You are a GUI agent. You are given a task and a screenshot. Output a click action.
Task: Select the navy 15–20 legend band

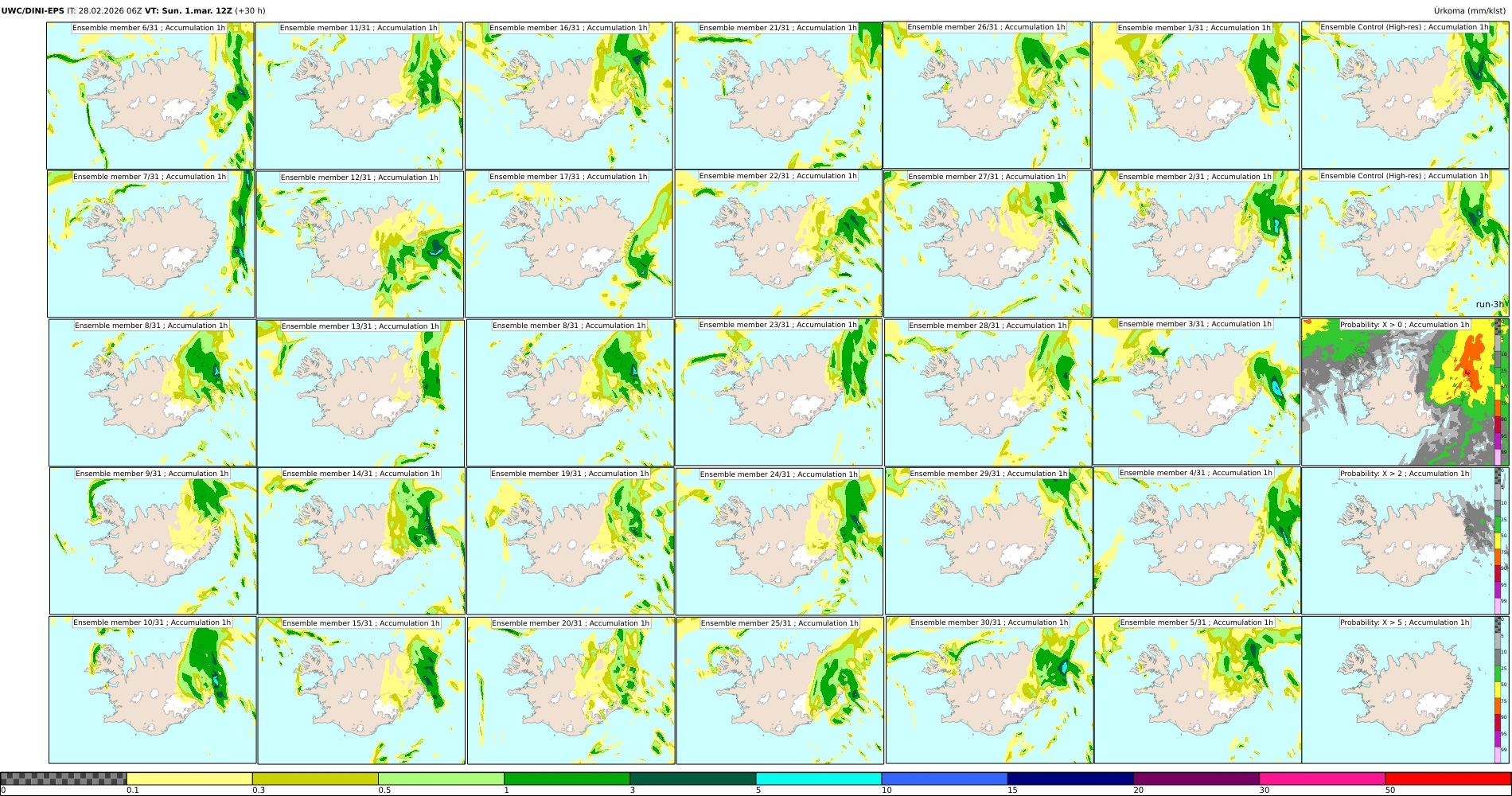pyautogui.click(x=1070, y=778)
